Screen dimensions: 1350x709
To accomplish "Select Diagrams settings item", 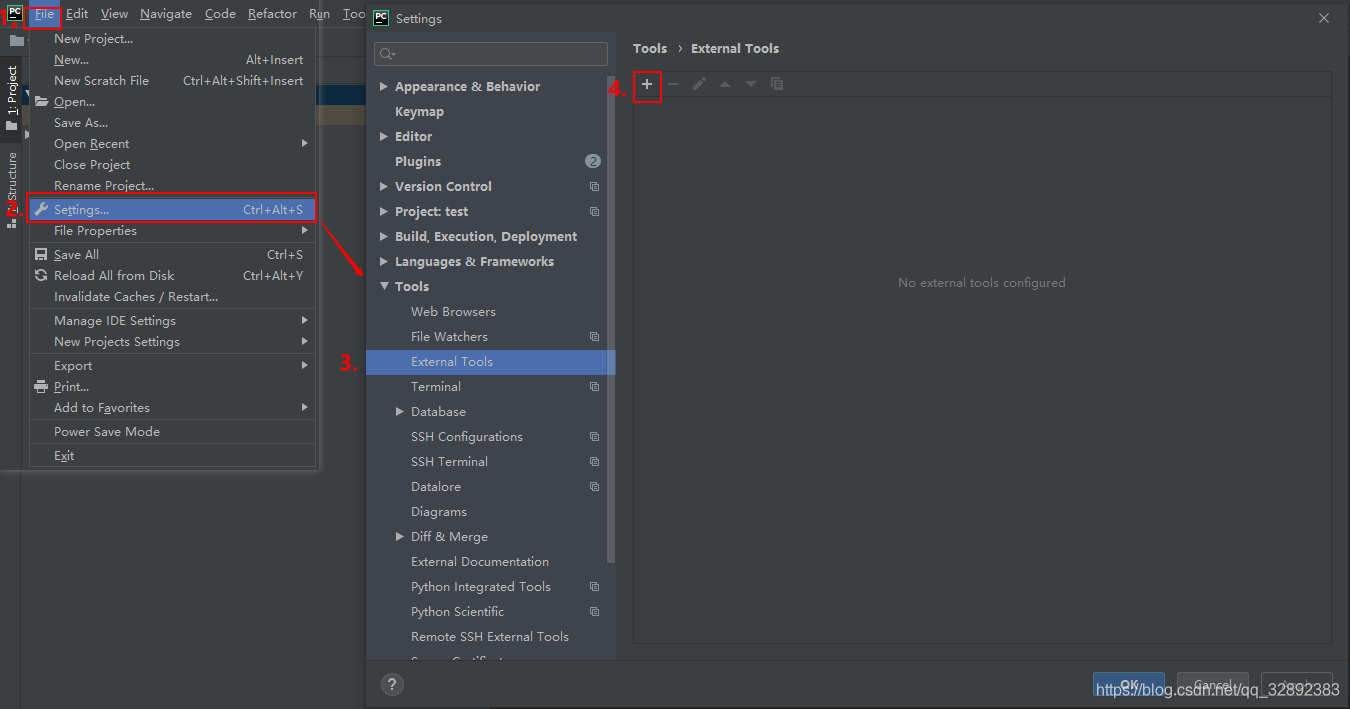I will [x=439, y=512].
